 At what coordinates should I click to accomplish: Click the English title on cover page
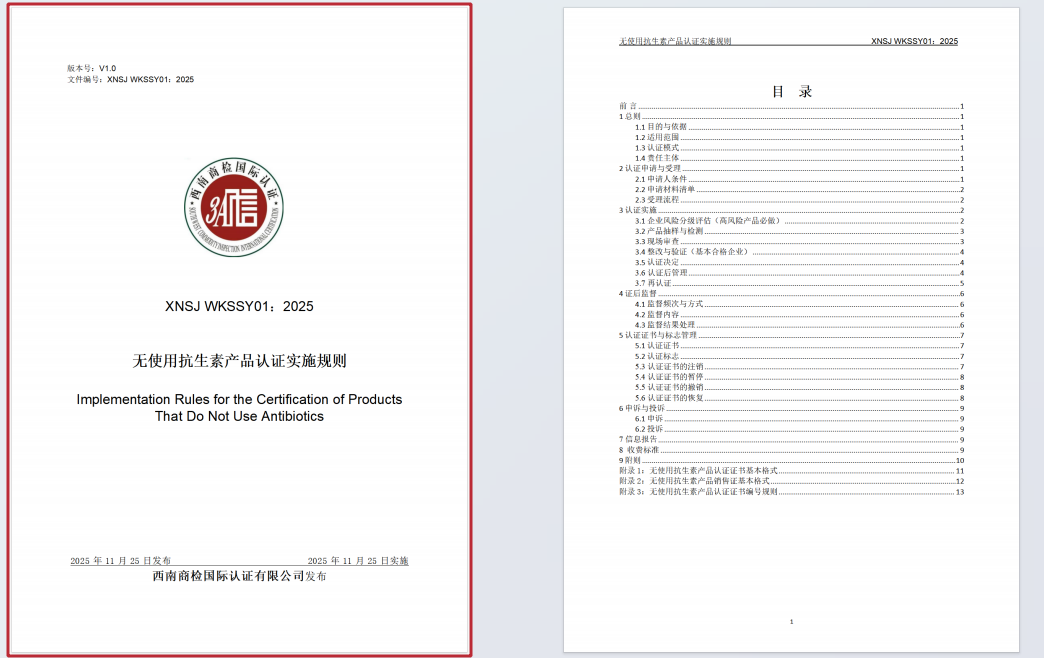click(239, 407)
